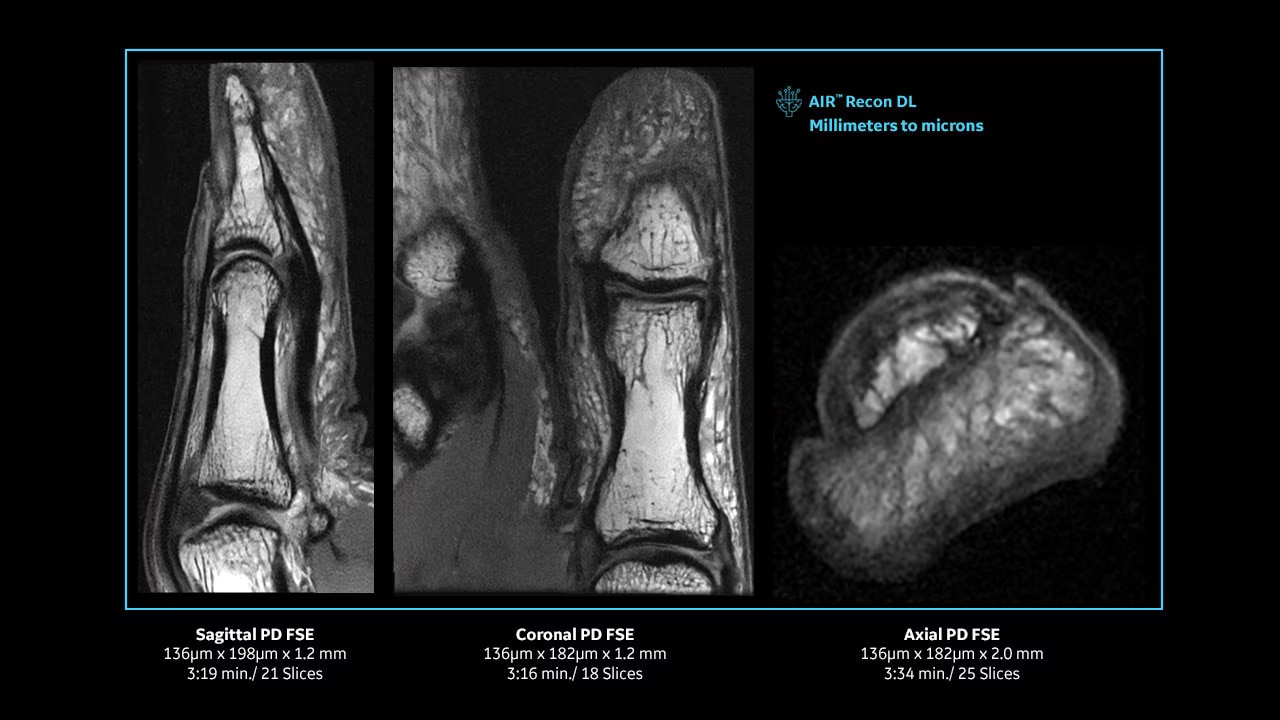Open the coronal MRI toe image

(573, 330)
